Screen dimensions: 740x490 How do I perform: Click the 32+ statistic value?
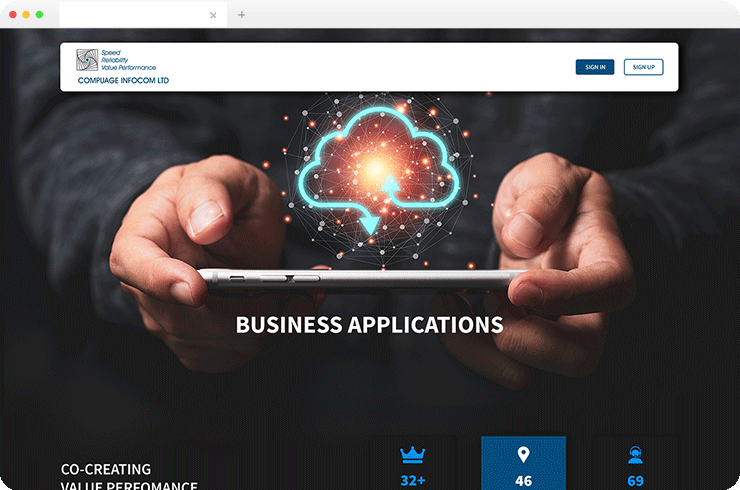413,481
